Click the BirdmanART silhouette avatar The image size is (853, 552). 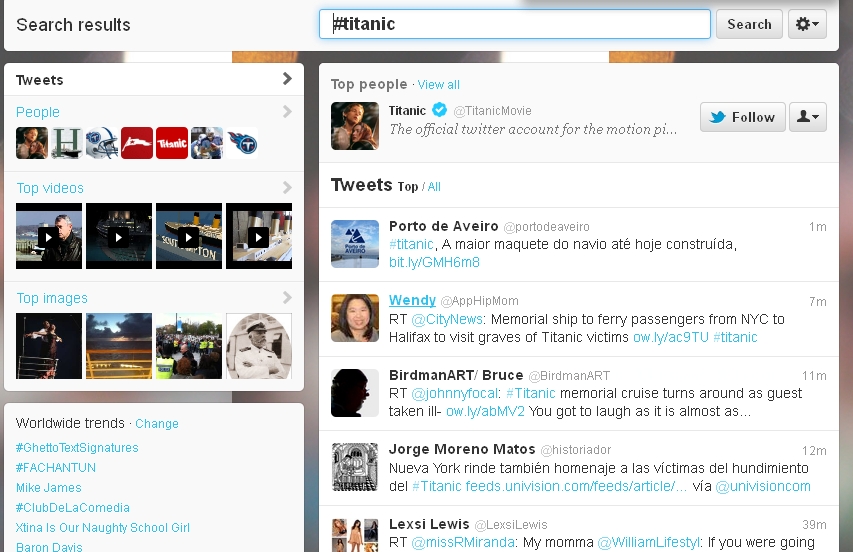pos(355,393)
